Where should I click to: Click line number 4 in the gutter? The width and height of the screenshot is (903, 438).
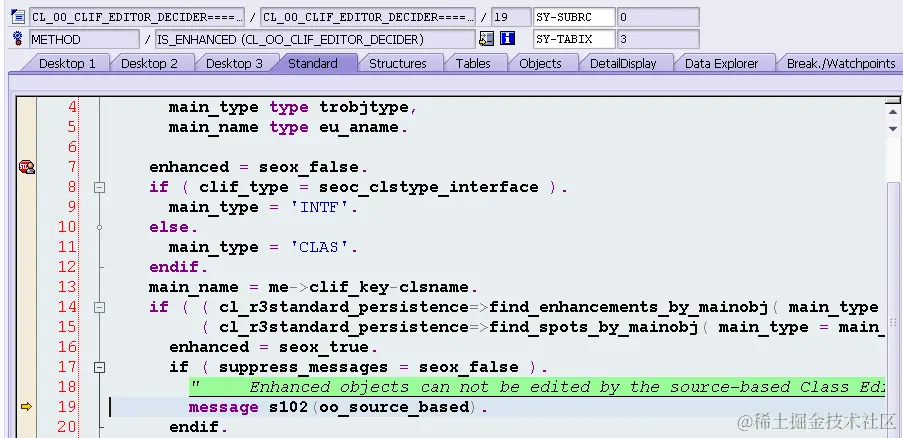(71, 107)
